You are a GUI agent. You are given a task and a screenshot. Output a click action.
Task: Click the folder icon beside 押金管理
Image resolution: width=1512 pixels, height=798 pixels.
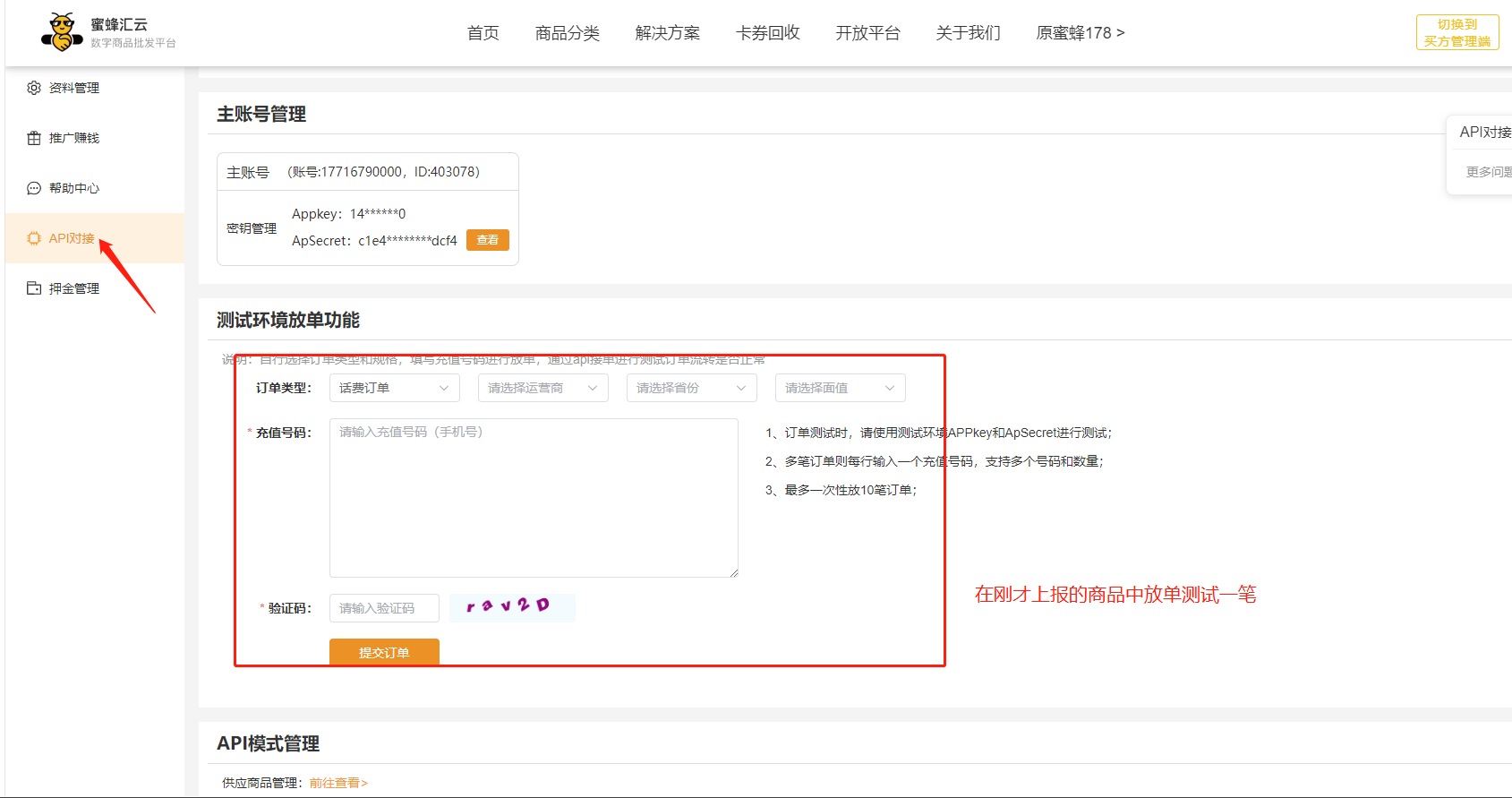(x=34, y=288)
